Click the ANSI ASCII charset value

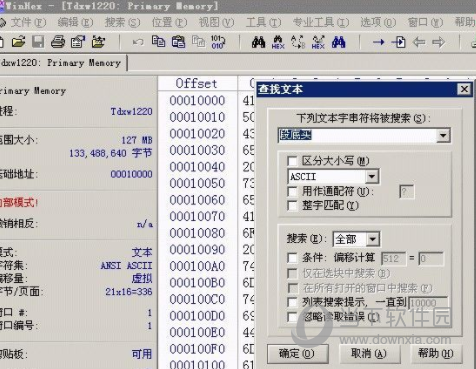127,266
